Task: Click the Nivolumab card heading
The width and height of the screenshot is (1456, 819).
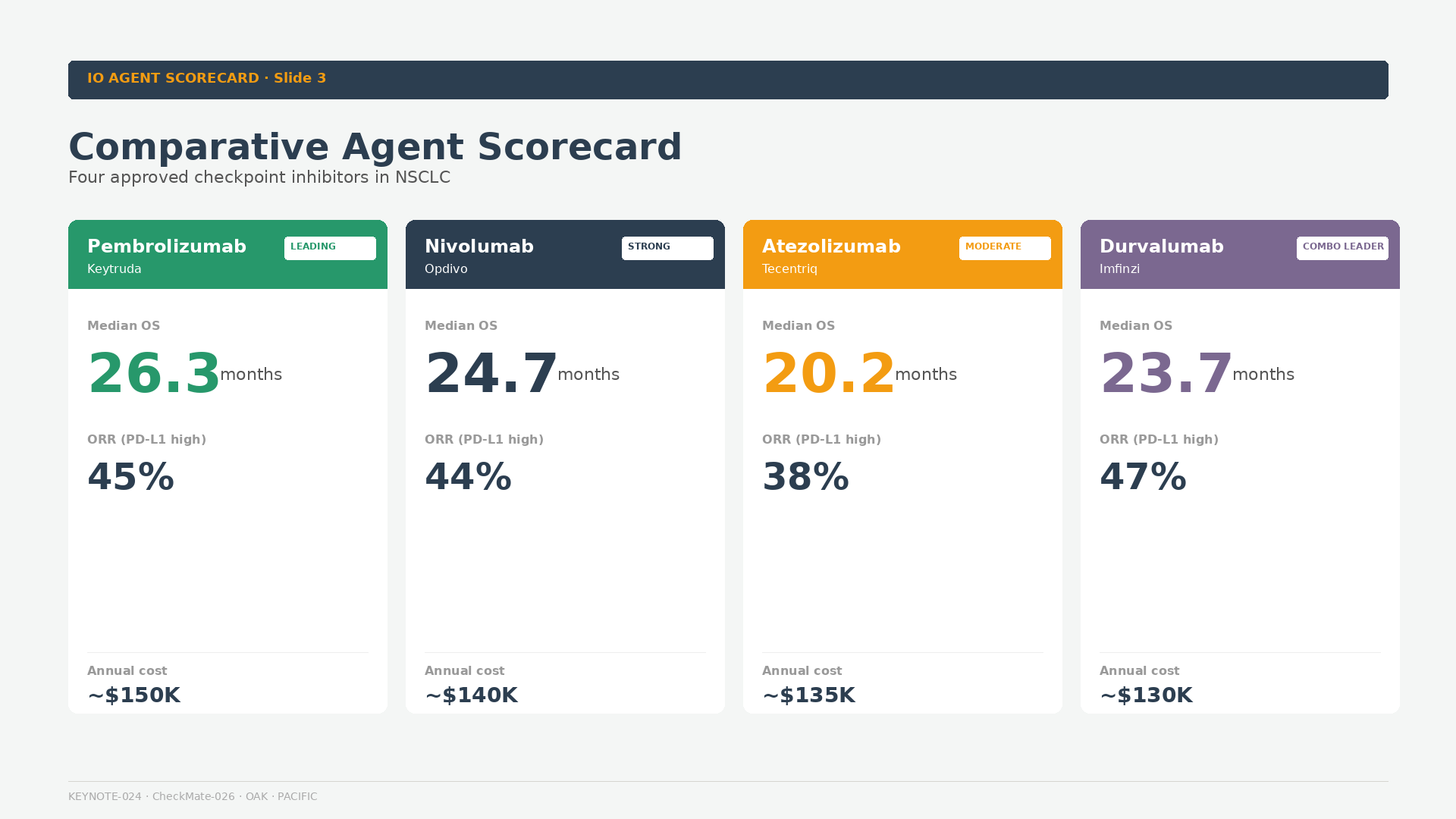Action: [479, 246]
